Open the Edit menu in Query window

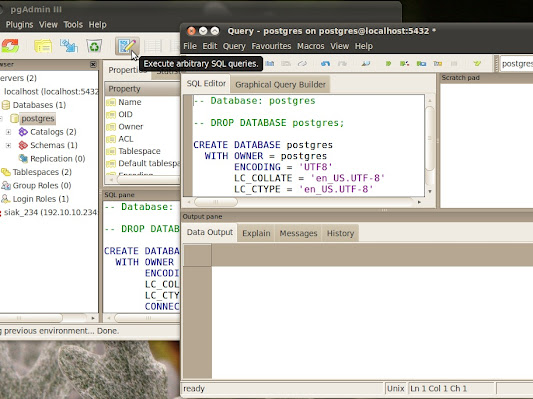click(210, 46)
